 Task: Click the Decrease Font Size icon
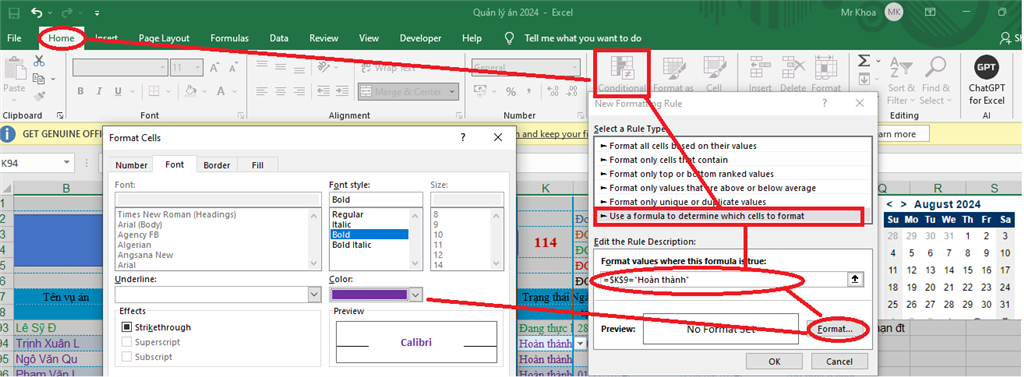(x=233, y=67)
